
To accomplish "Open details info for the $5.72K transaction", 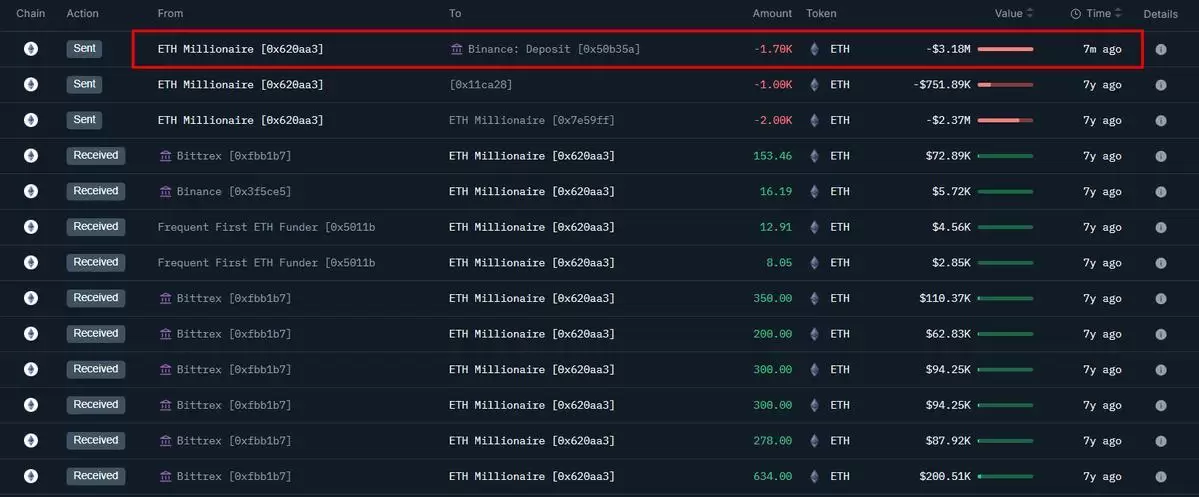I will (1161, 192).
